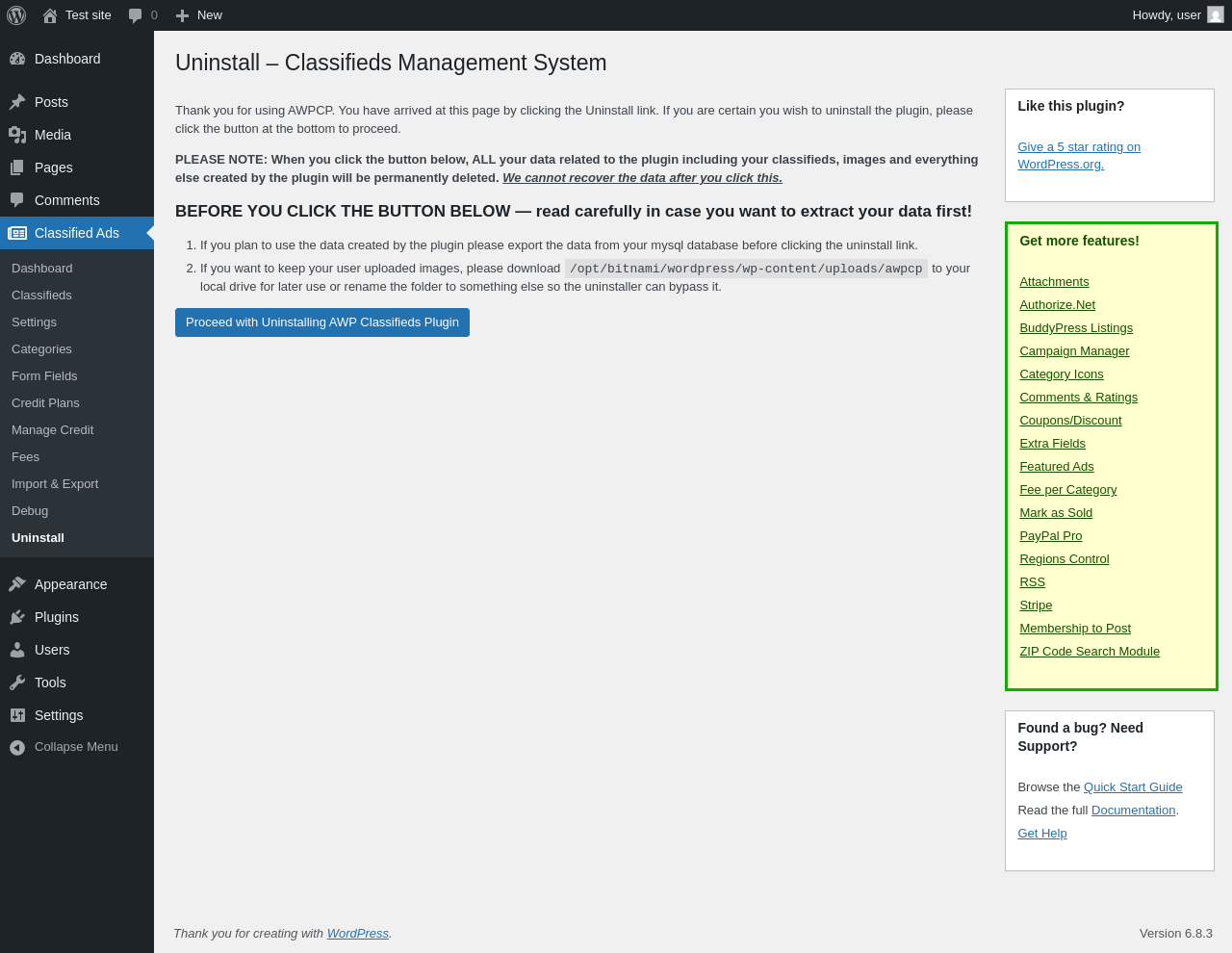Click the Comments speech bubble icon in sidebar
The width and height of the screenshot is (1232, 953).
click(17, 200)
